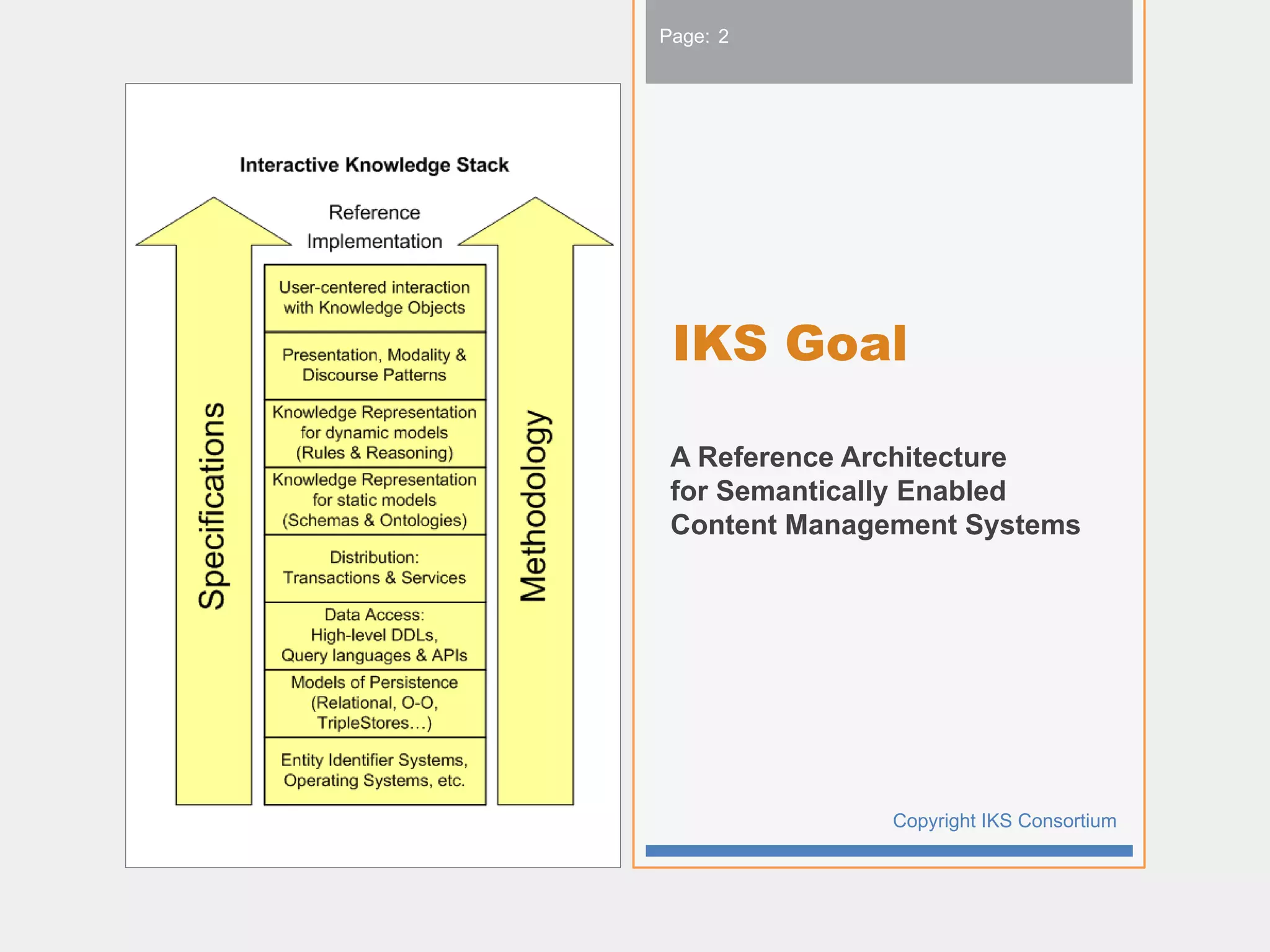Click the Page: 2 label
This screenshot has height=952, width=1270.
tap(694, 37)
